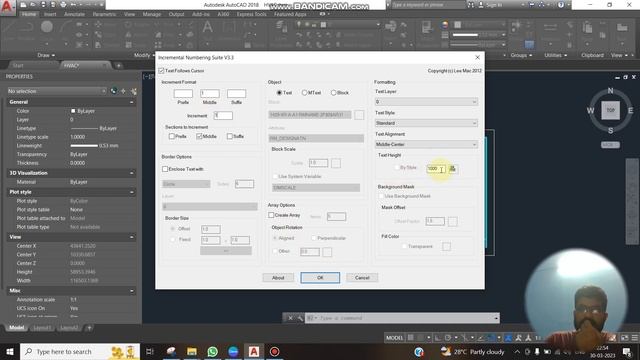
Task: Open Windows Start menu
Action: pos(9,351)
